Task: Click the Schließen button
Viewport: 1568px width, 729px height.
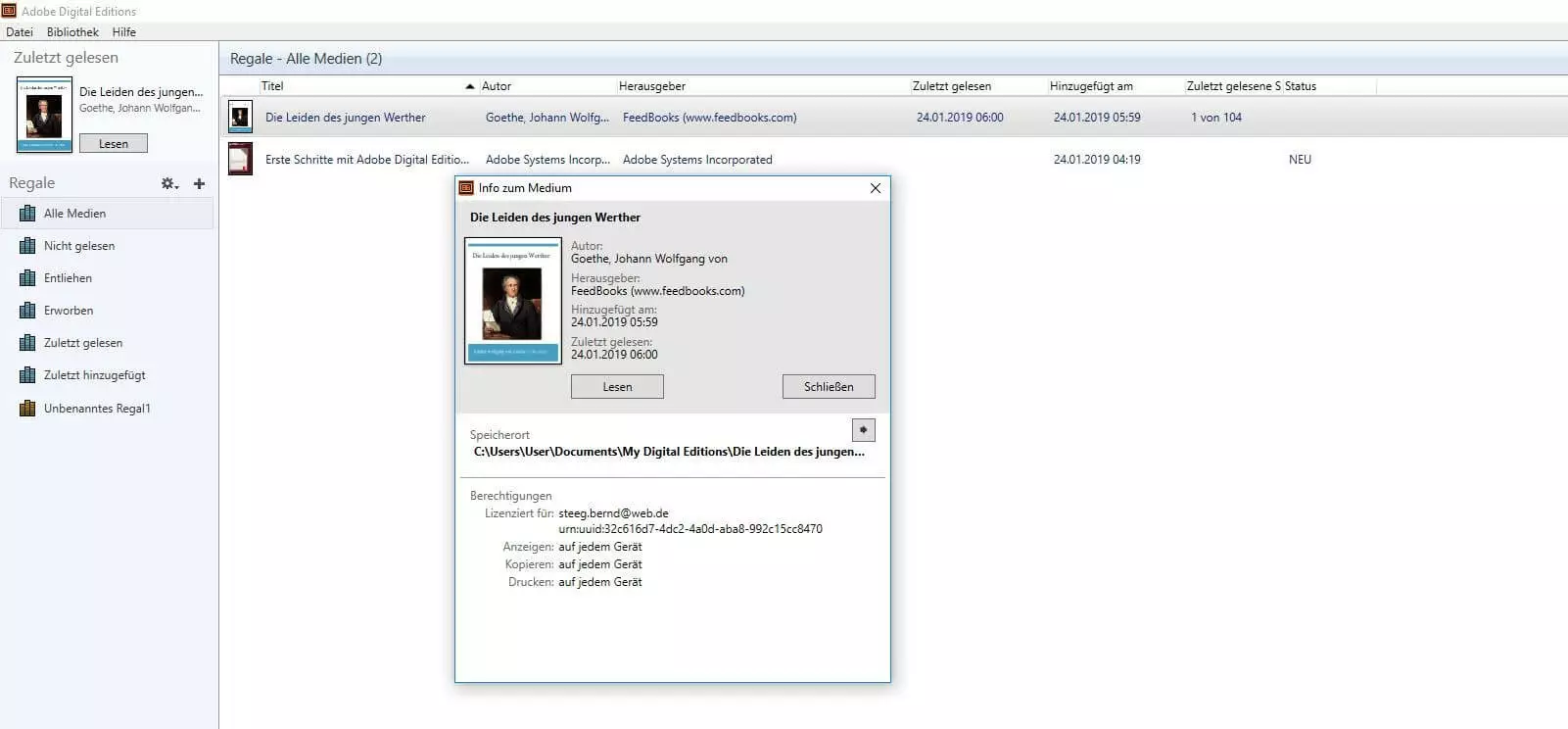Action: (x=829, y=387)
